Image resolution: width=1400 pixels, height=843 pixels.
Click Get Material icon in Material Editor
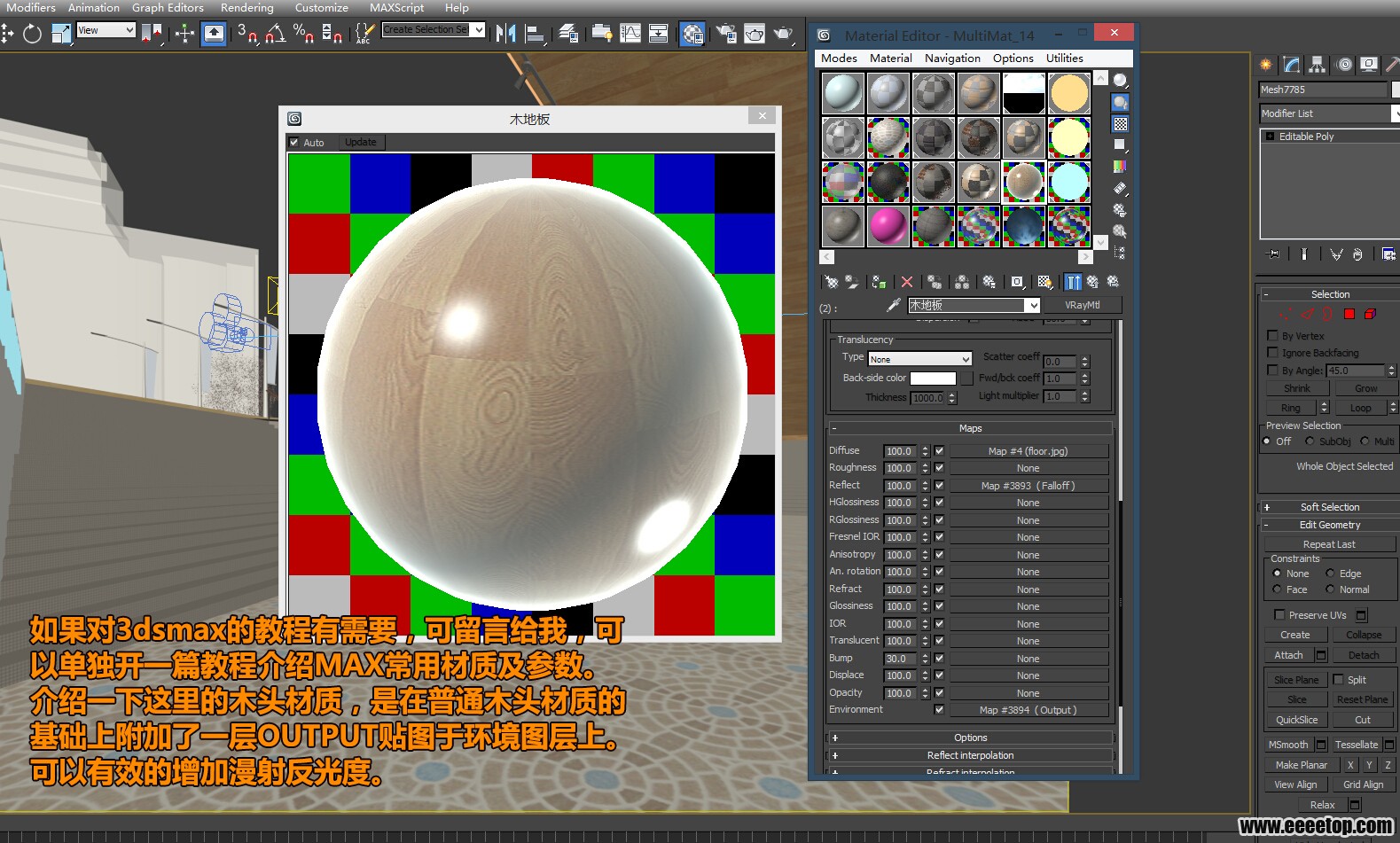[x=832, y=282]
